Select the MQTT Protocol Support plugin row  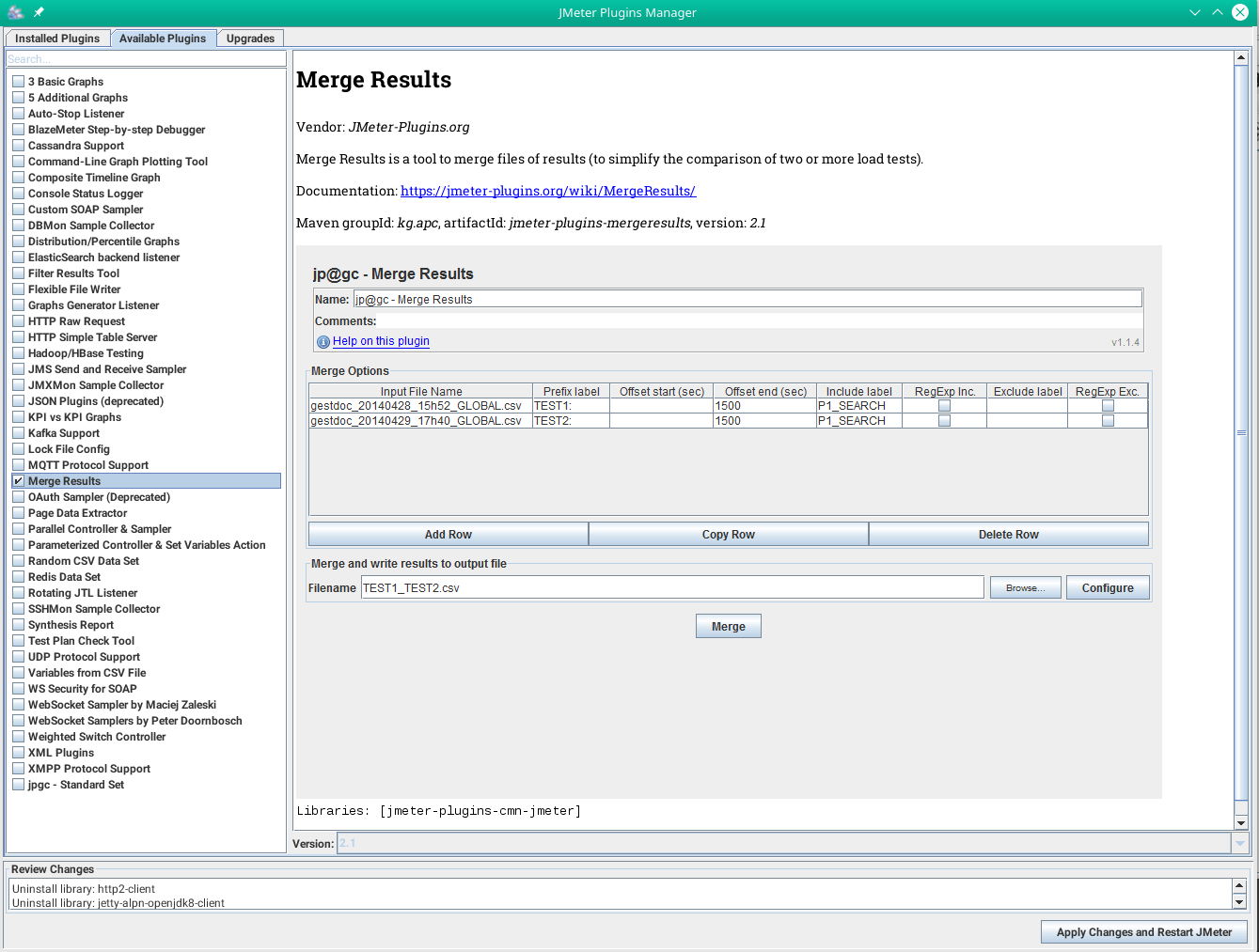click(146, 465)
